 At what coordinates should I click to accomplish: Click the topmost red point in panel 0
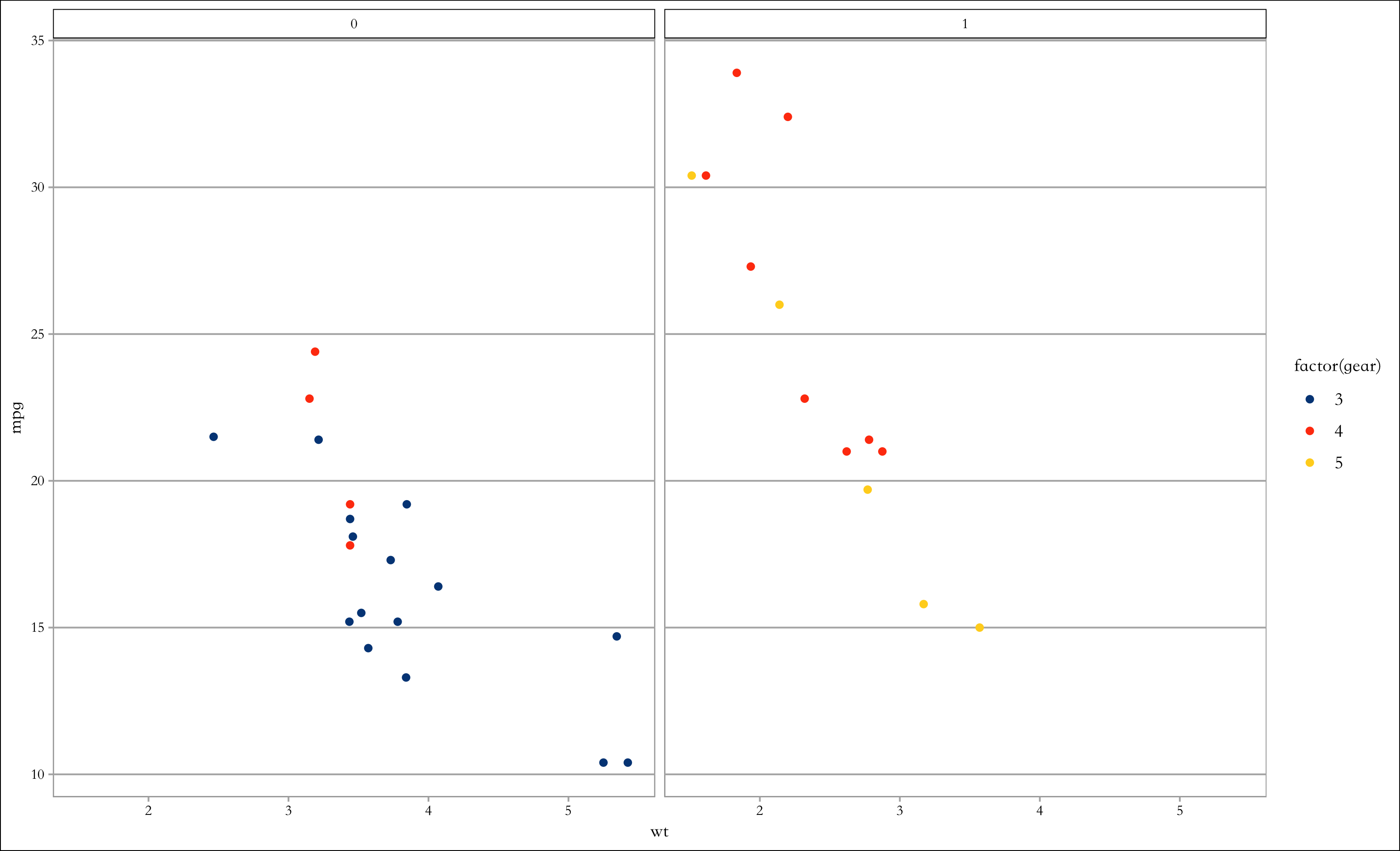tap(315, 352)
